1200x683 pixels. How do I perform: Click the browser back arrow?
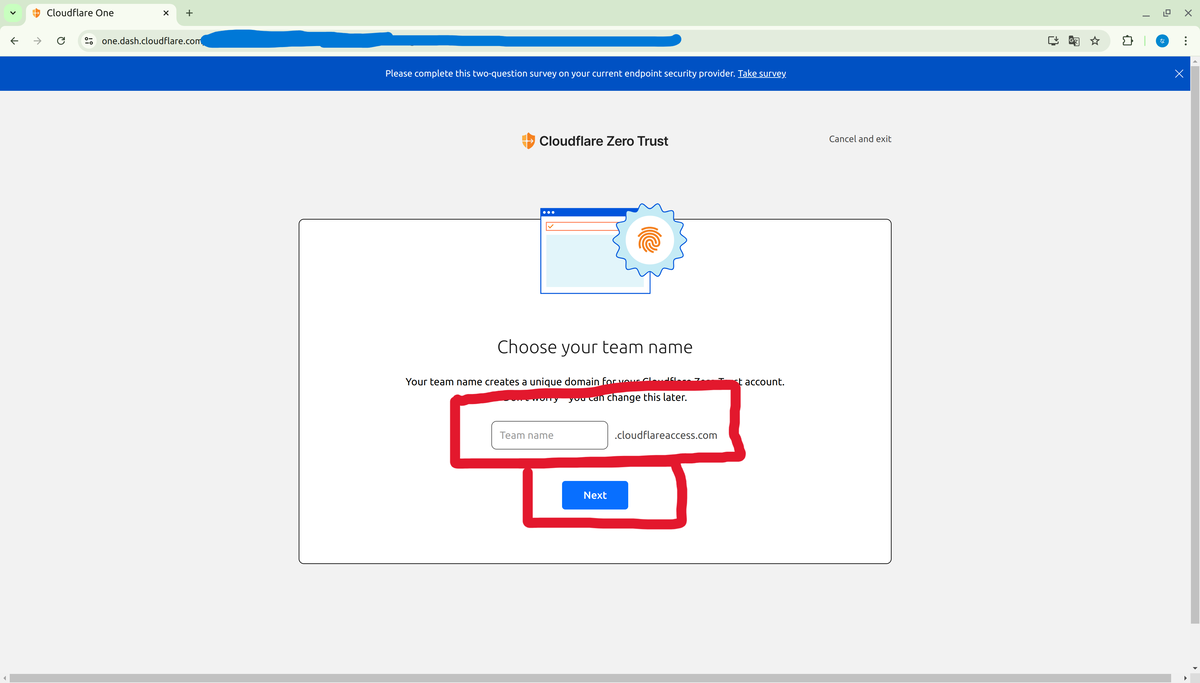[14, 41]
